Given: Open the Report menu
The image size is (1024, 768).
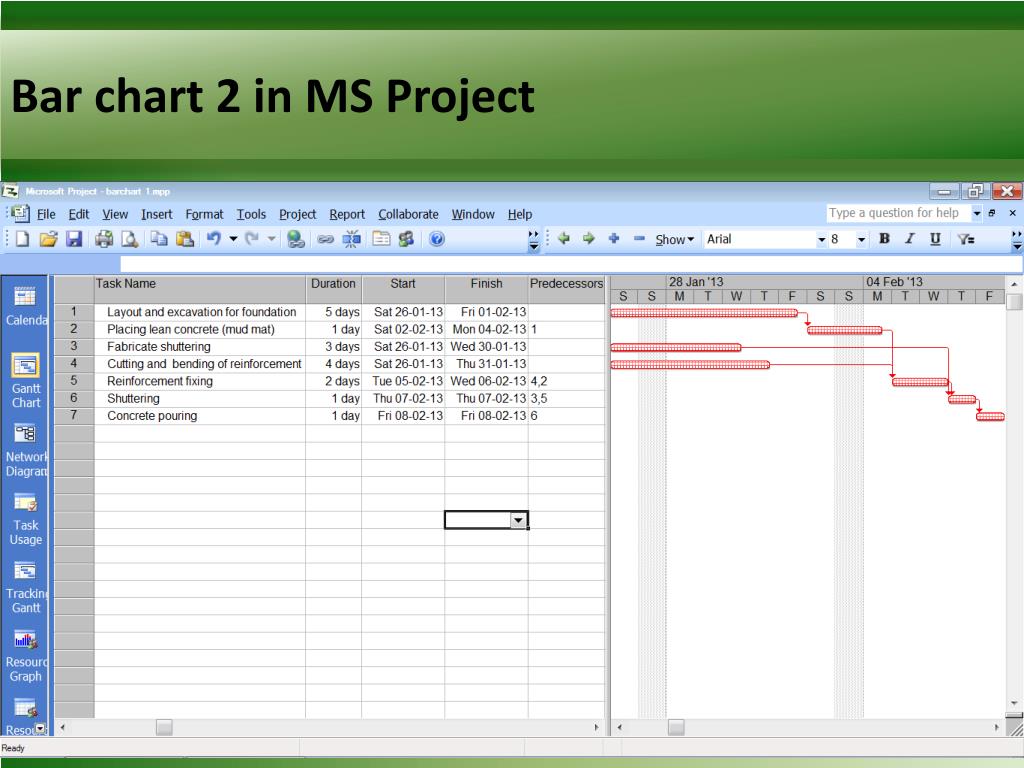Looking at the screenshot, I should [347, 214].
